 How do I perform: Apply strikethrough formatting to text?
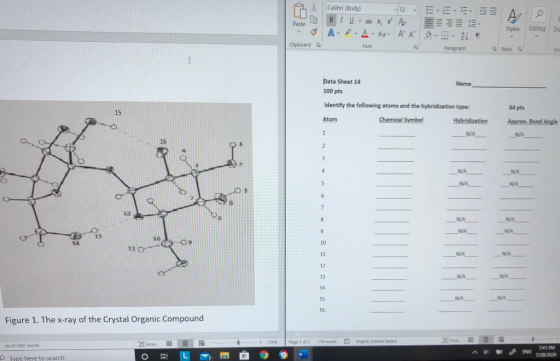369,21
